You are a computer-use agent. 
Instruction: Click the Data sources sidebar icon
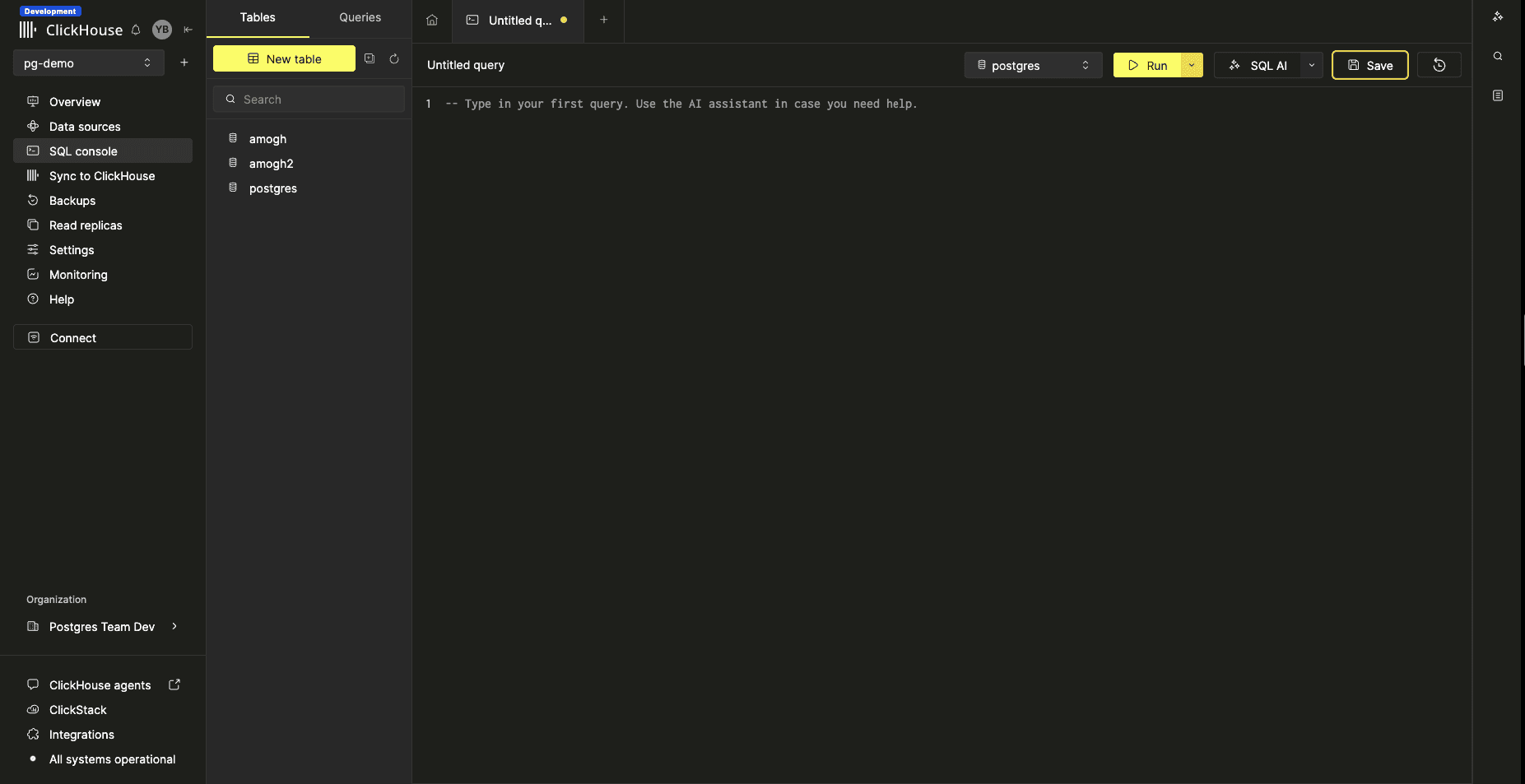click(x=33, y=126)
